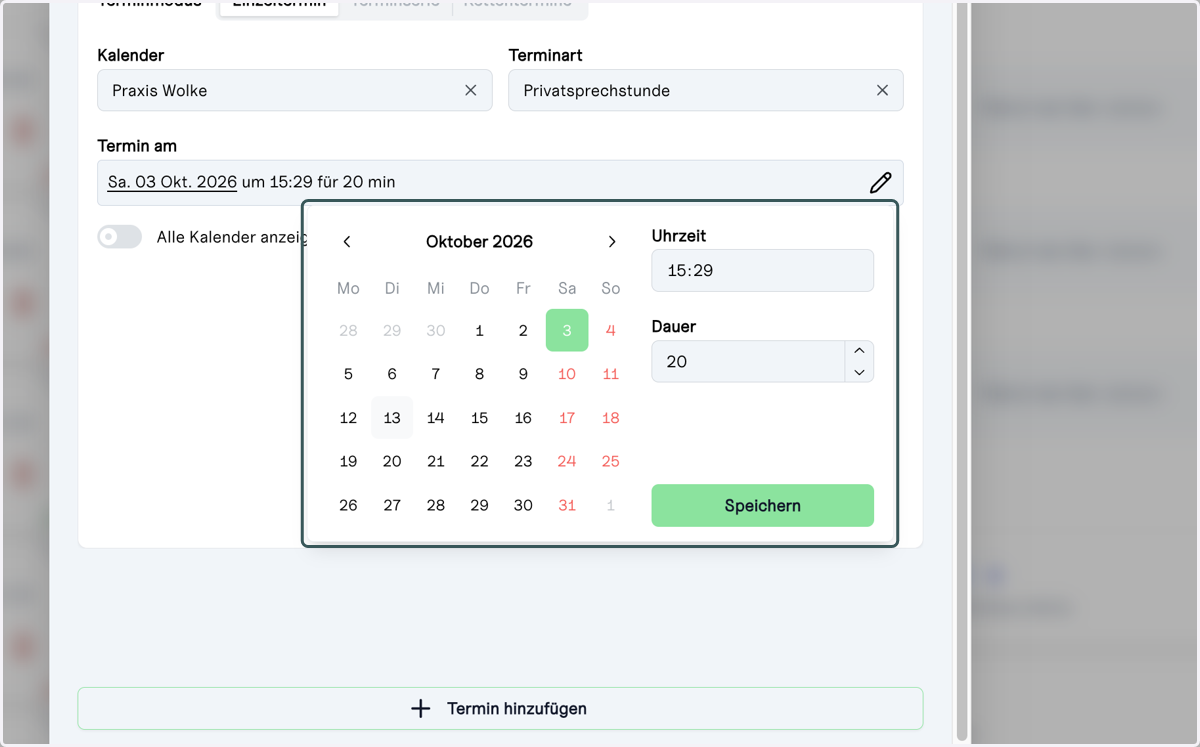Open the Terminart dropdown Privatsprechstunde
This screenshot has height=747, width=1200.
point(706,90)
